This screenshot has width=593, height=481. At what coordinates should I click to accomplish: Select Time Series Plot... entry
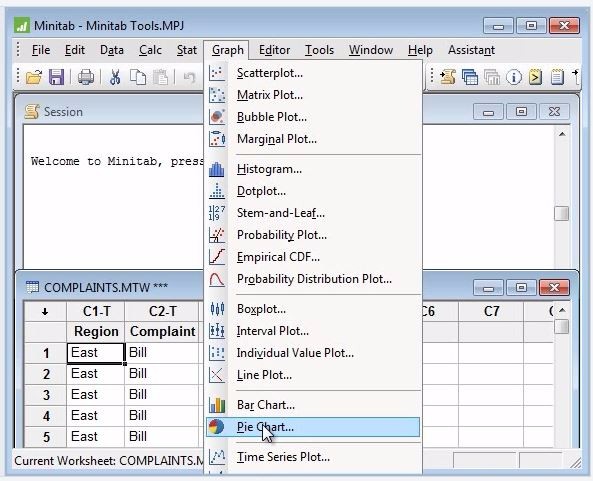(x=314, y=457)
